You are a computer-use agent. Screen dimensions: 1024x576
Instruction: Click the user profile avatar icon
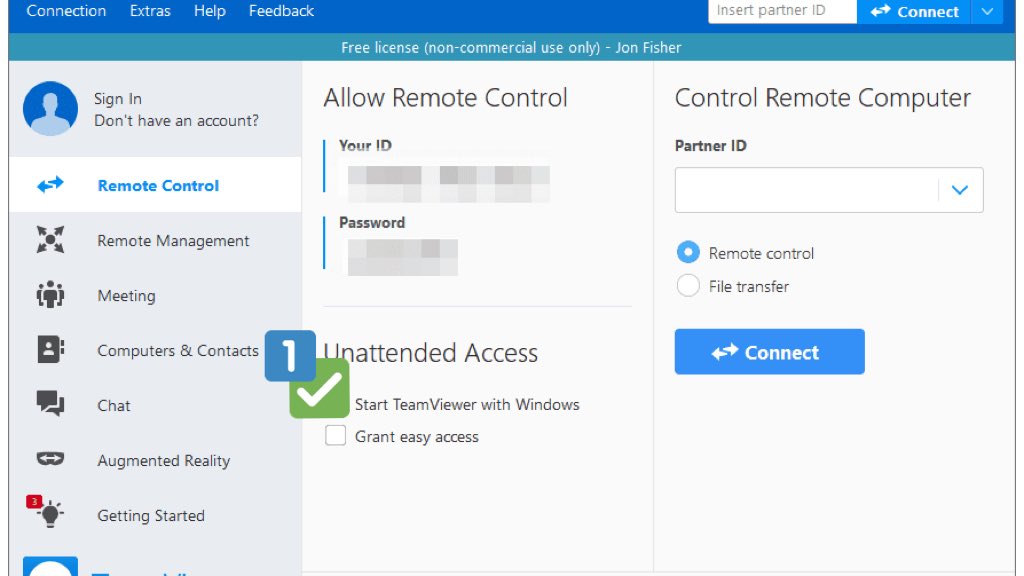[x=50, y=108]
